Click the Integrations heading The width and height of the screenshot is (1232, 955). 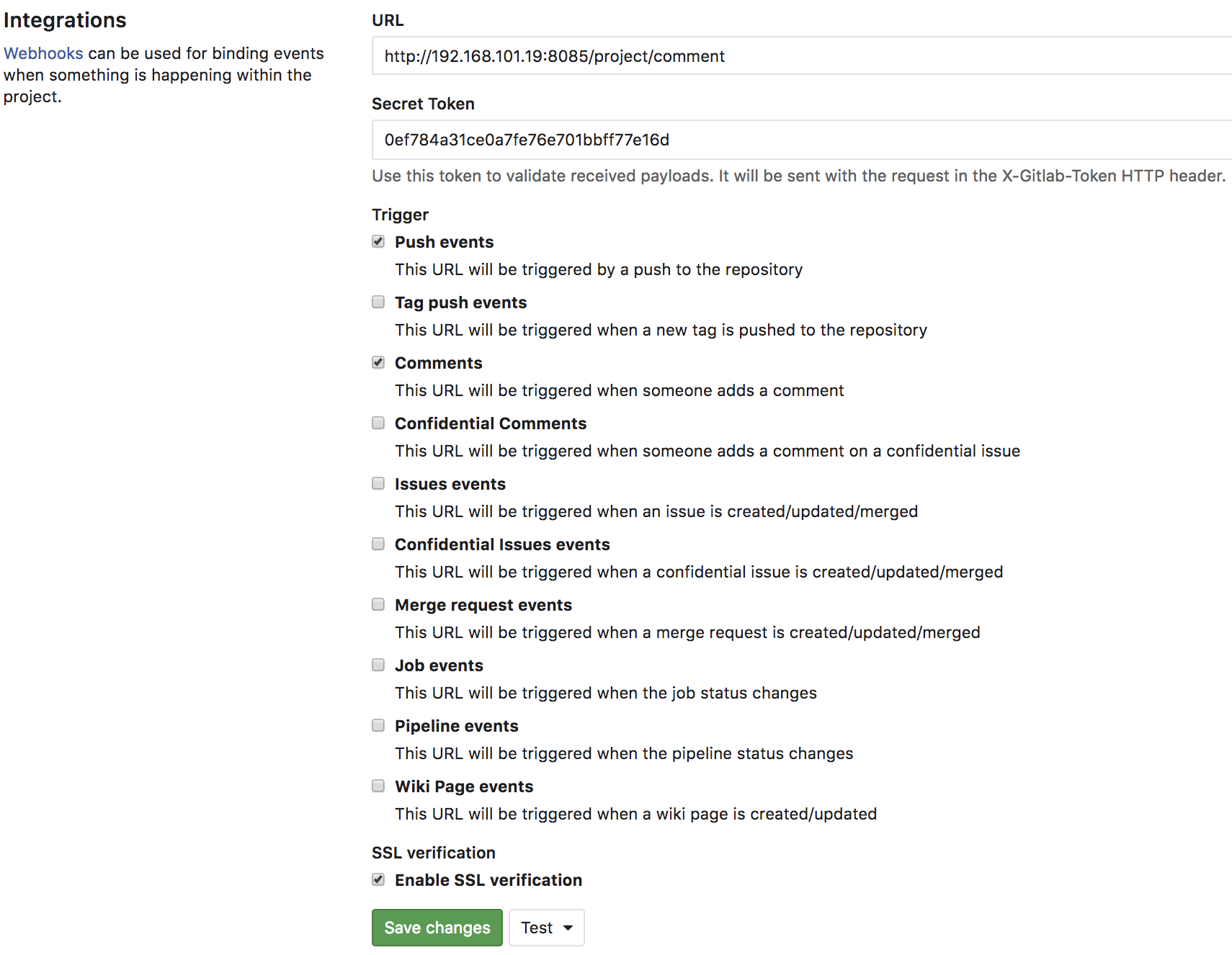(x=66, y=20)
